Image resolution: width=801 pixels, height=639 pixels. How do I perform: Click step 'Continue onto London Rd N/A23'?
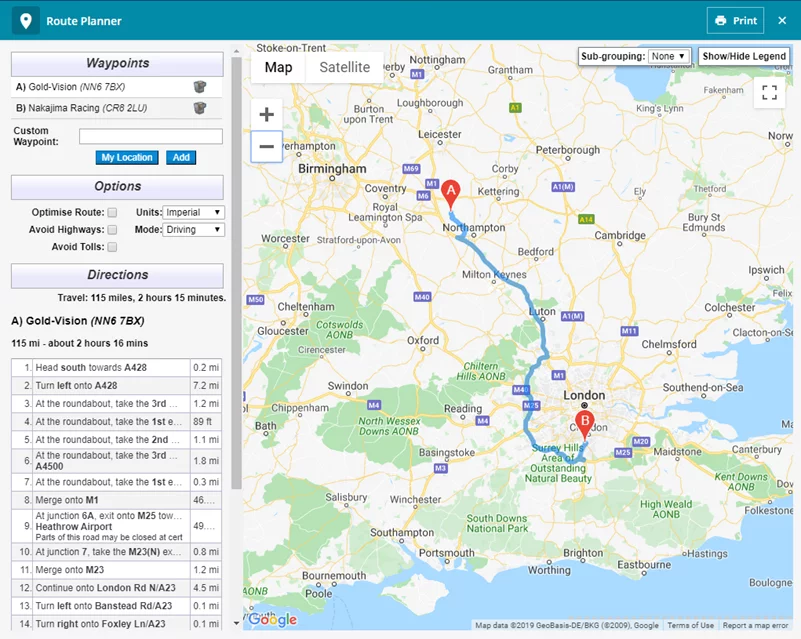click(116, 588)
